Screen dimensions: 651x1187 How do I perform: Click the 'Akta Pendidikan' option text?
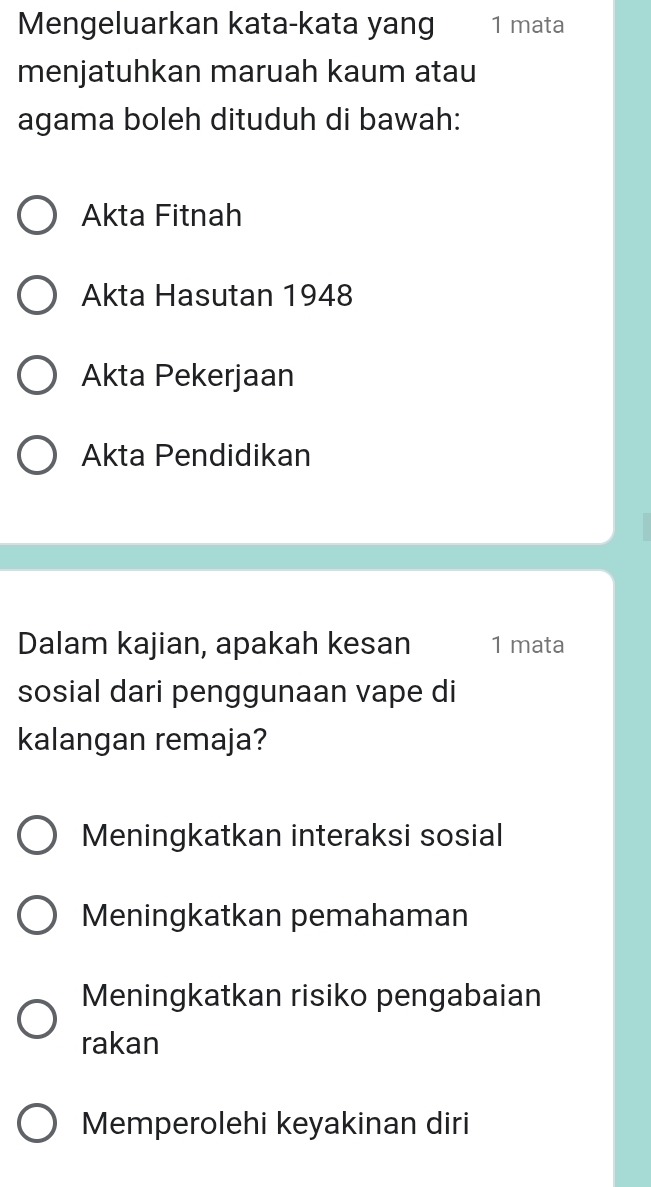(x=197, y=456)
